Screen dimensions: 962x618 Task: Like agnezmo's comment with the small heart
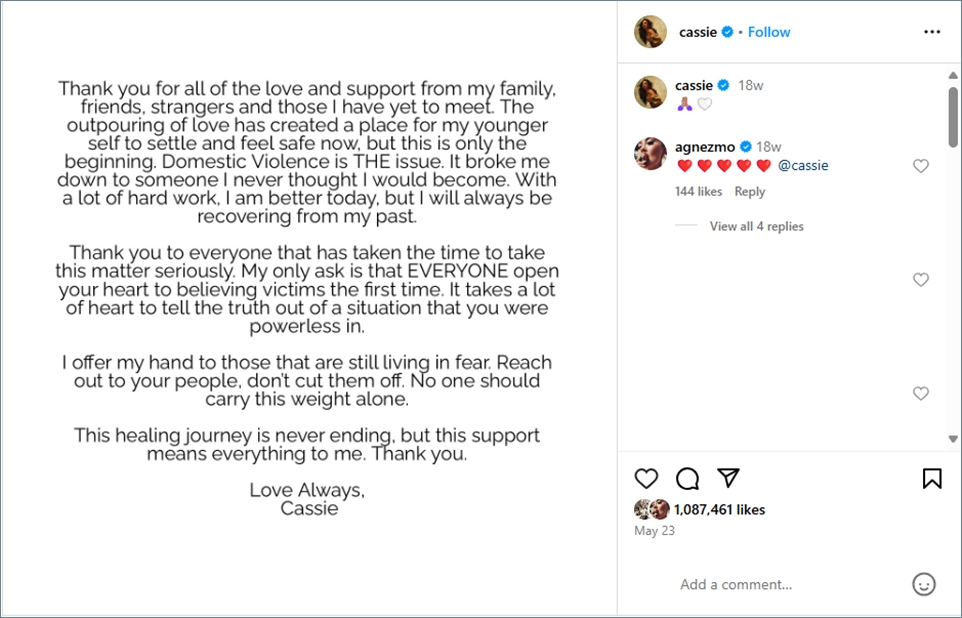920,165
